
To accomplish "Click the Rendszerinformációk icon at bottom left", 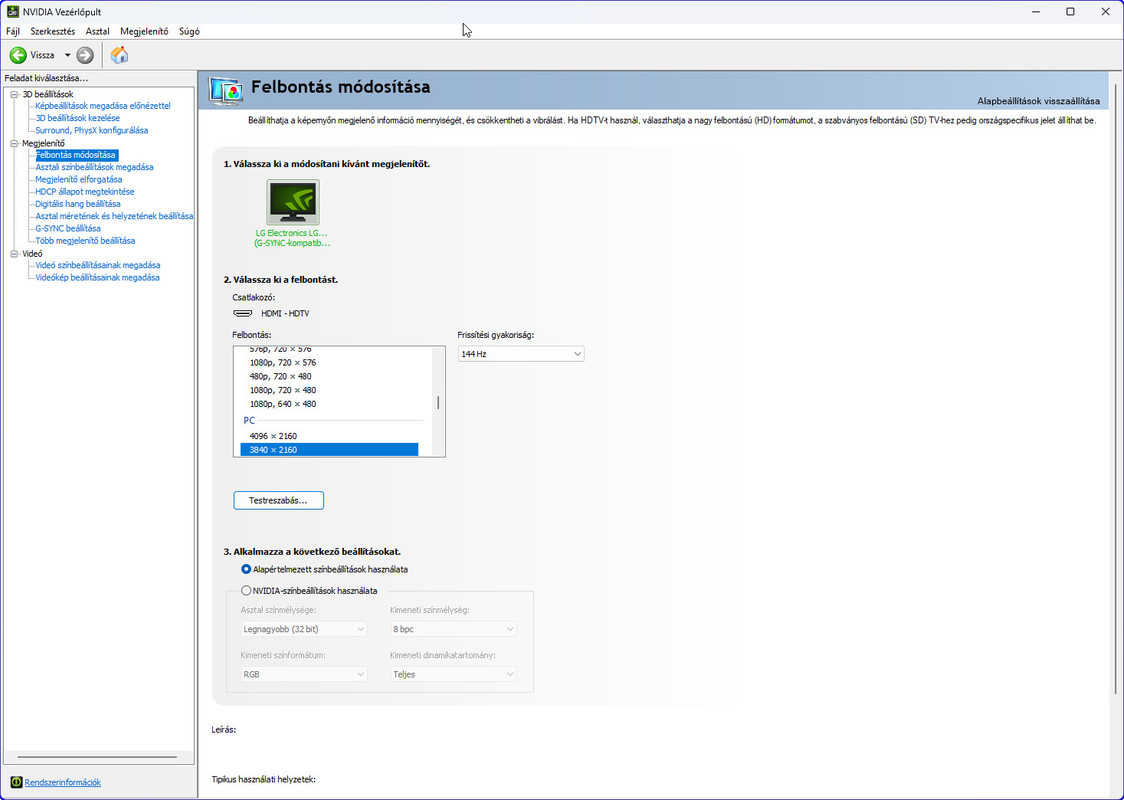I will tap(16, 782).
